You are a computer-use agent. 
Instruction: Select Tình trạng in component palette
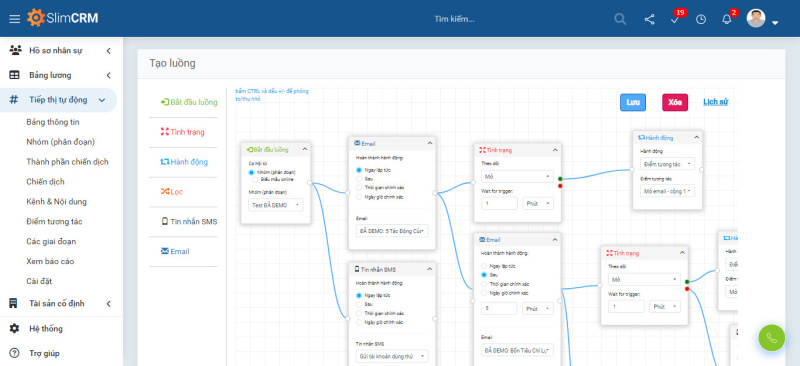(x=182, y=132)
